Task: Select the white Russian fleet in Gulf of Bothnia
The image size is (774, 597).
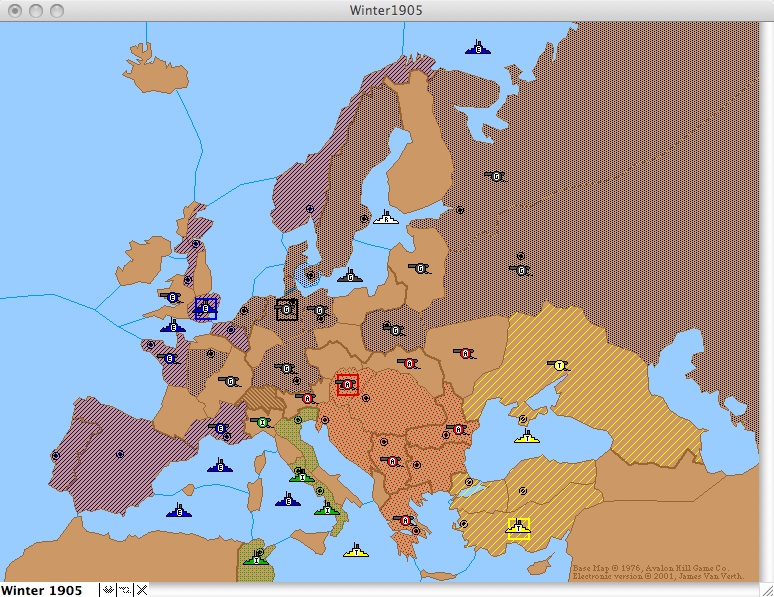Action: click(x=386, y=217)
